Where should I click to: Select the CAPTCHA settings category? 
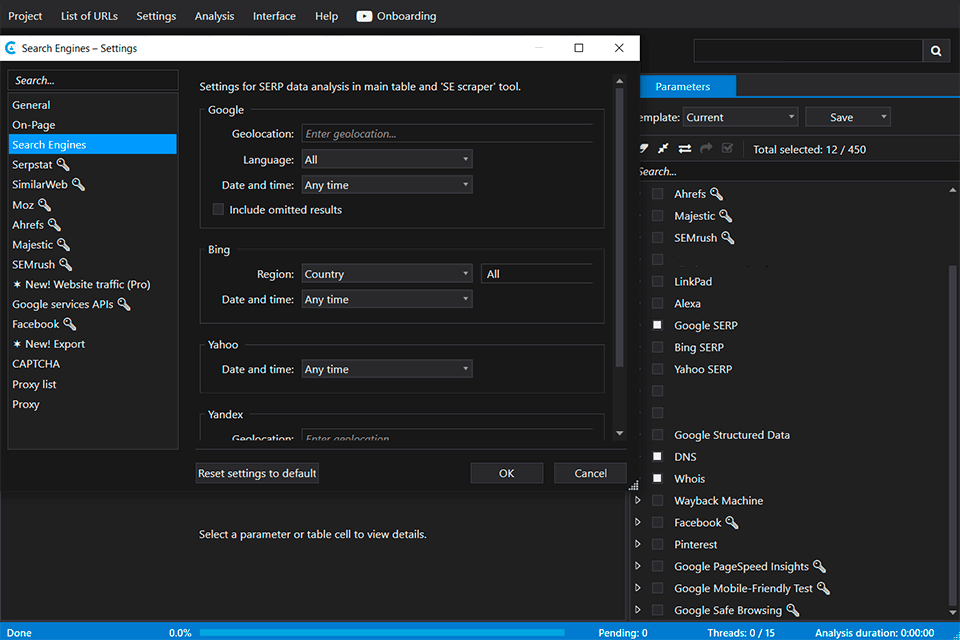(x=92, y=364)
